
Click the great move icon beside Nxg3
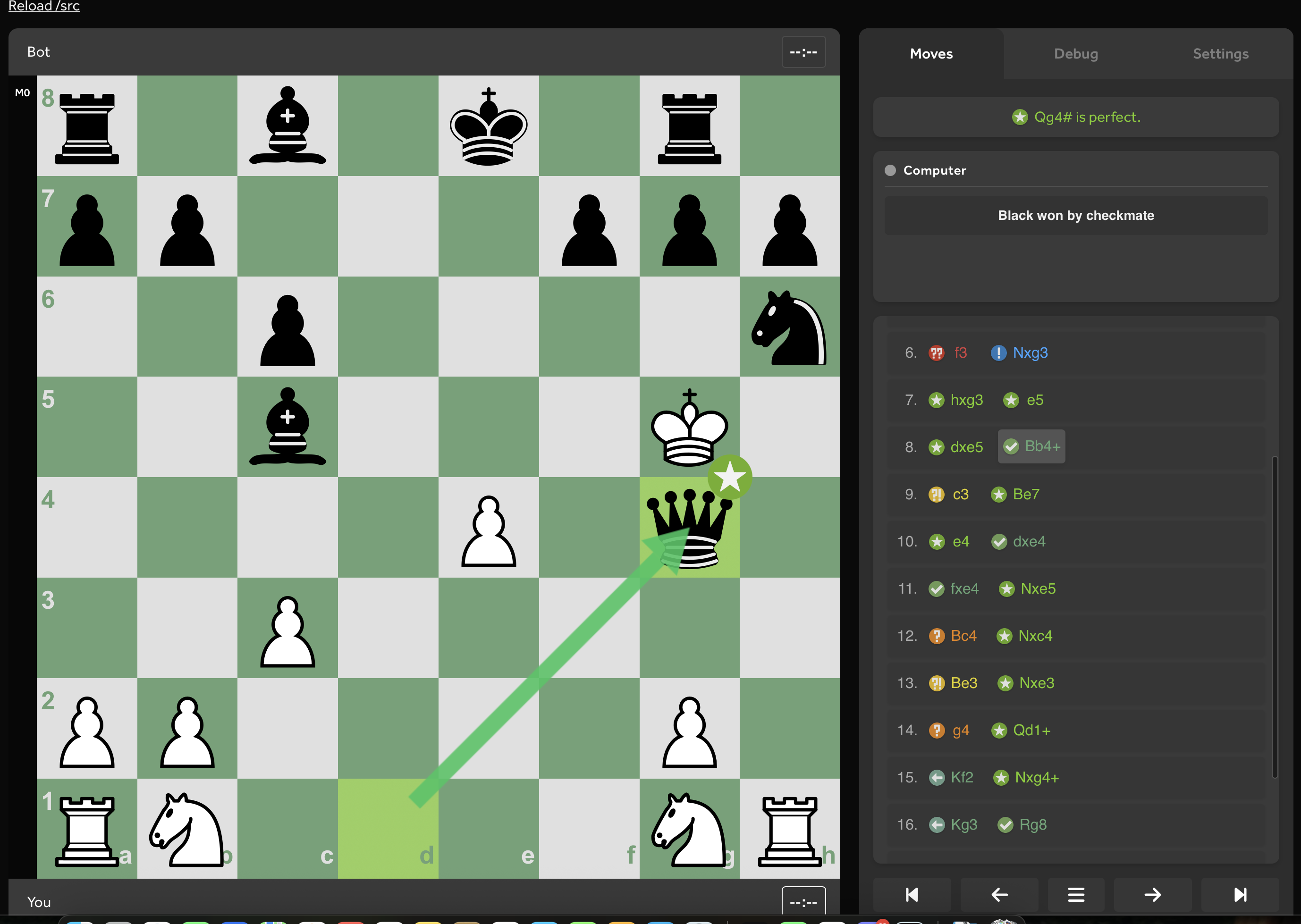[x=998, y=353]
